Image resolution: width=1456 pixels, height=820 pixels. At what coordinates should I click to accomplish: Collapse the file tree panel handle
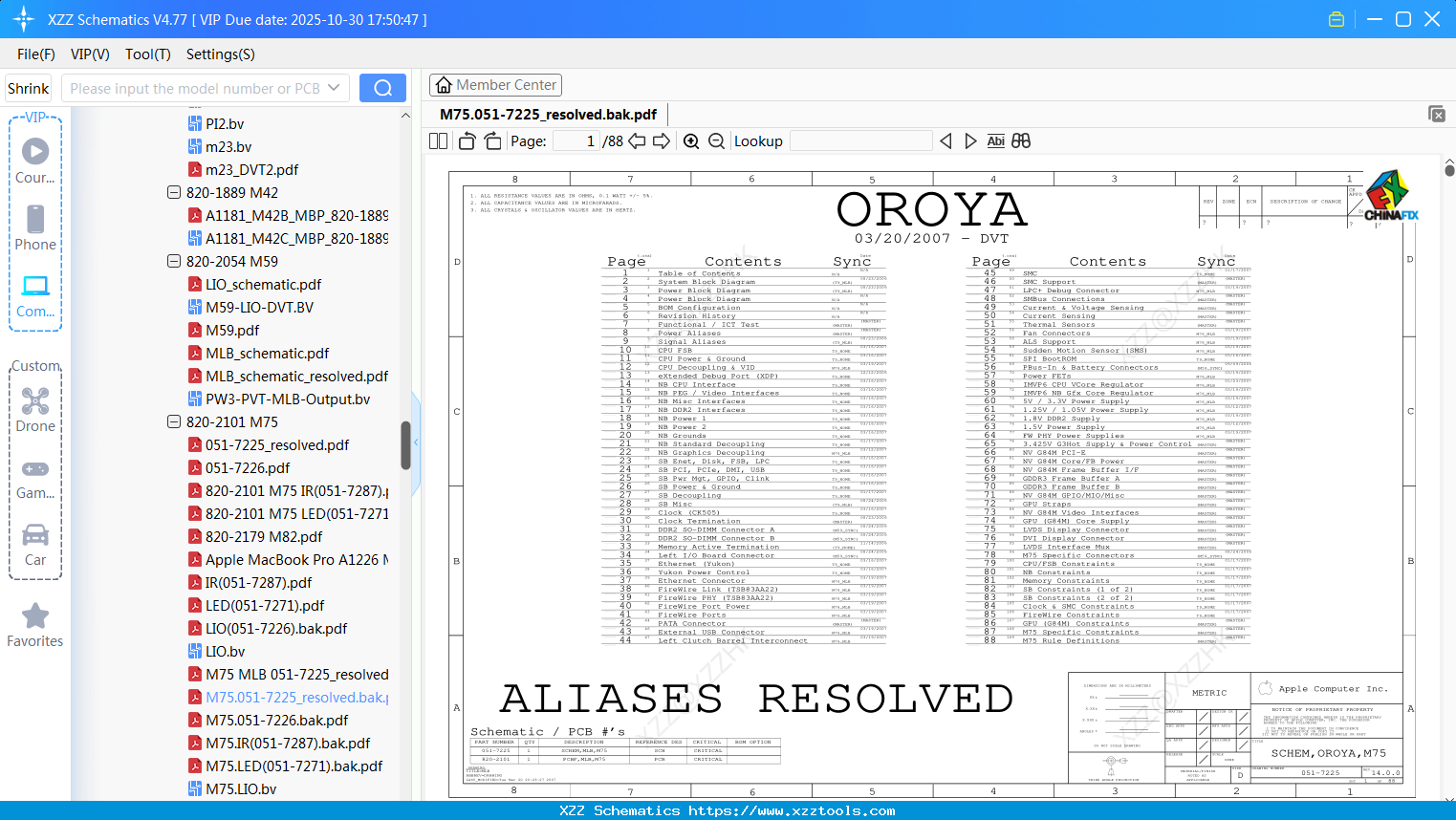coord(416,442)
